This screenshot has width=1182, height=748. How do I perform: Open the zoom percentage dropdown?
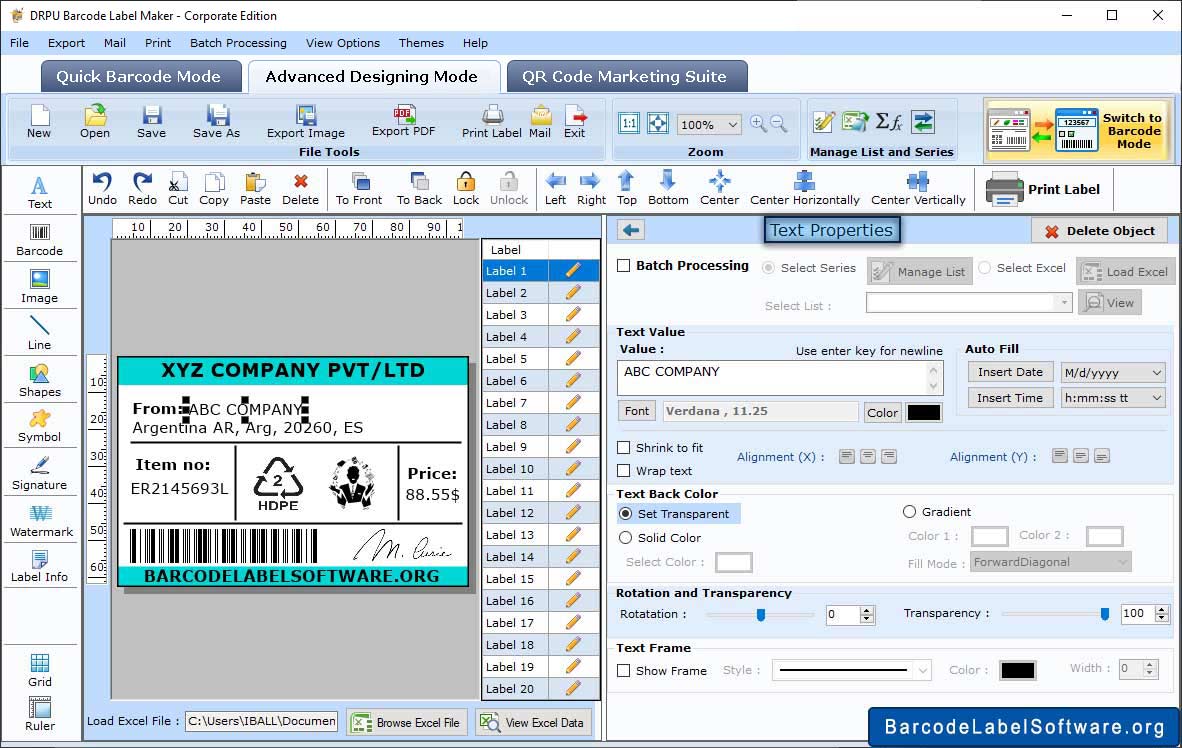[709, 124]
